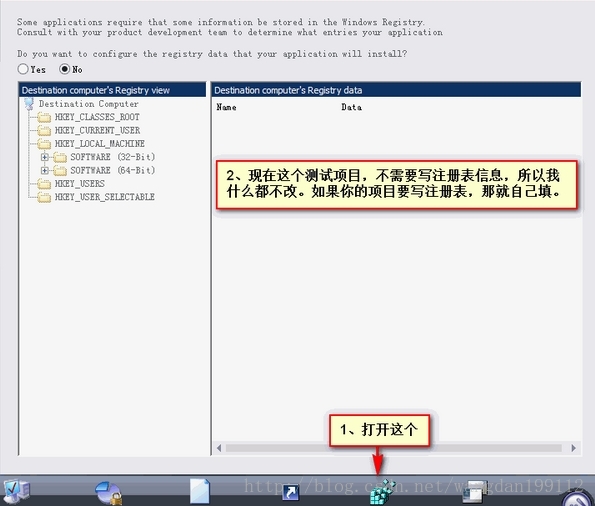The width and height of the screenshot is (595, 506).
Task: Click the Name column header
Action: pyautogui.click(x=227, y=107)
